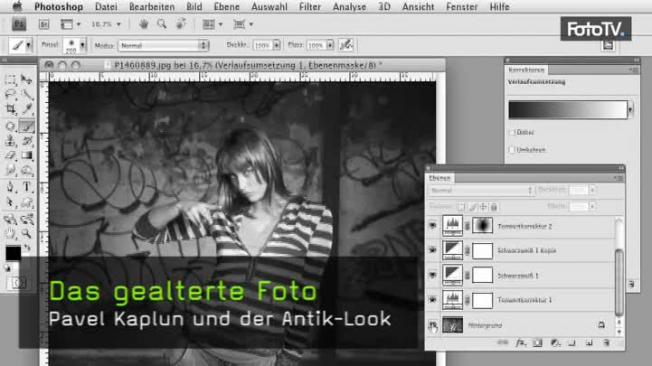Select the Hand tool in the toolbox
652x366 pixels.
[10, 233]
